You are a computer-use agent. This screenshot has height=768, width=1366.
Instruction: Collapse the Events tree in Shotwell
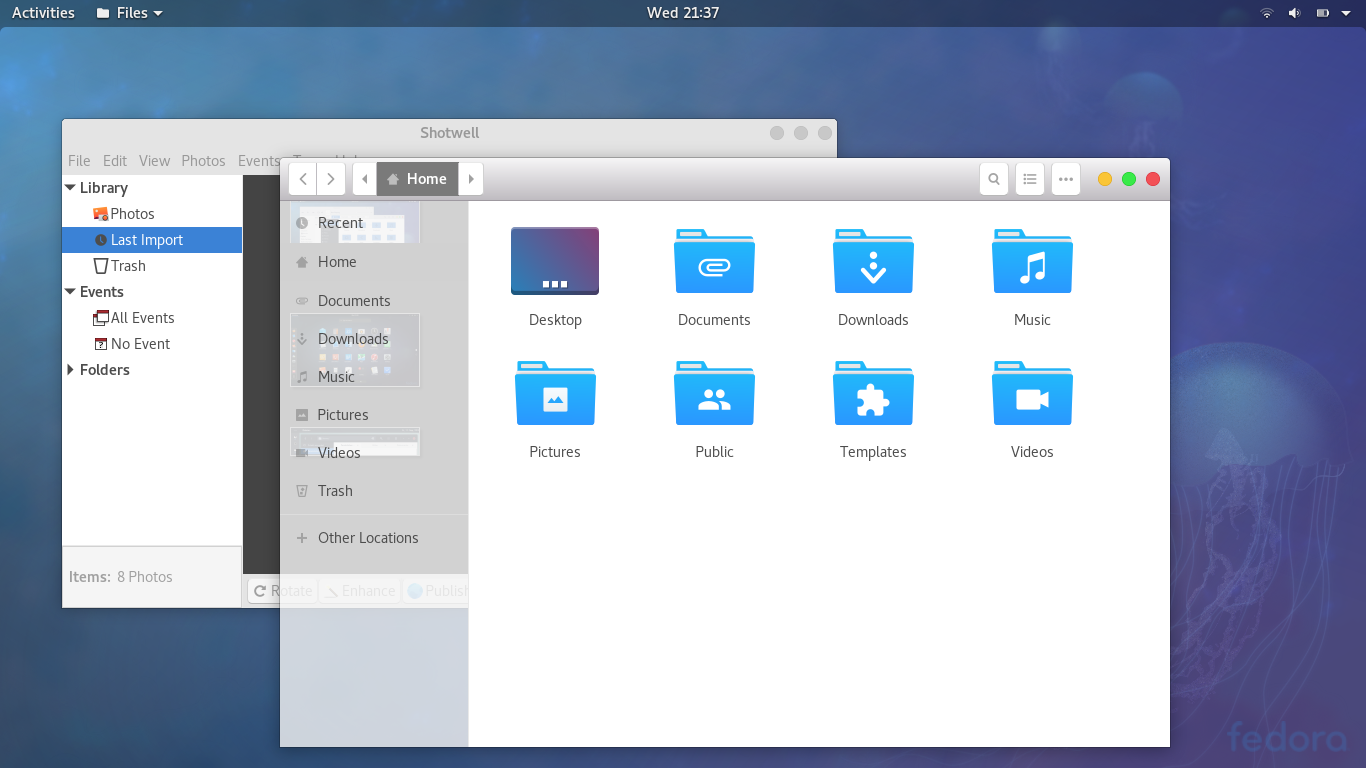coord(71,292)
